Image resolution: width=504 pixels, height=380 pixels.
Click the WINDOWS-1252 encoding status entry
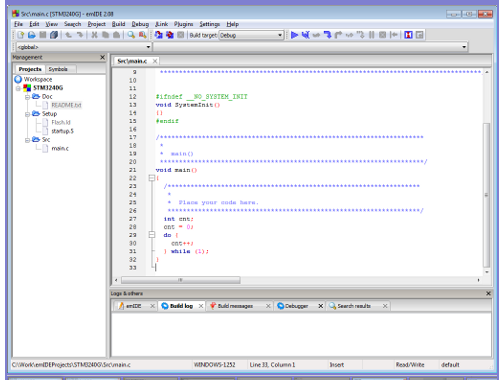pos(215,365)
